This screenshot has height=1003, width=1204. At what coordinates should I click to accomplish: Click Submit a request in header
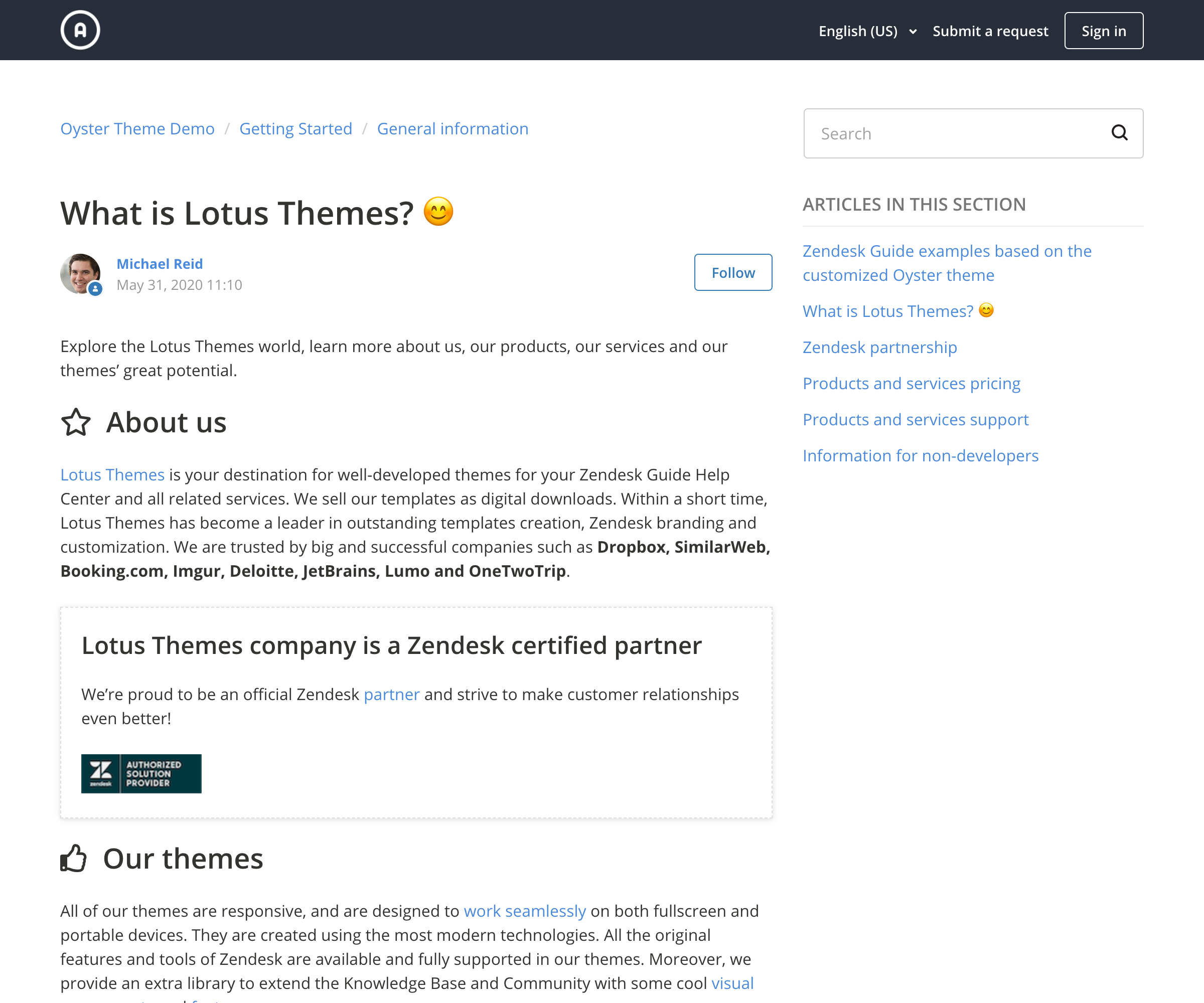click(x=990, y=31)
